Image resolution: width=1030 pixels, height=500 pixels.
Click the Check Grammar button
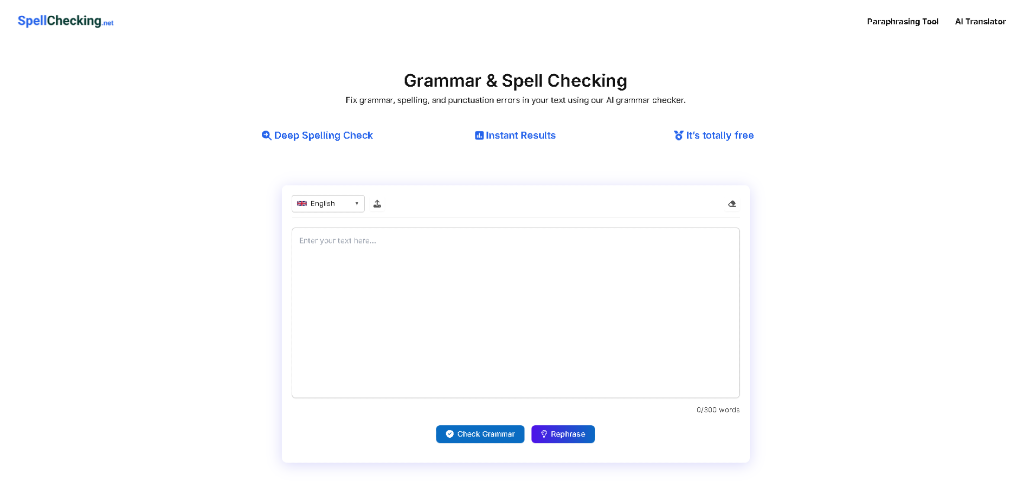480,434
